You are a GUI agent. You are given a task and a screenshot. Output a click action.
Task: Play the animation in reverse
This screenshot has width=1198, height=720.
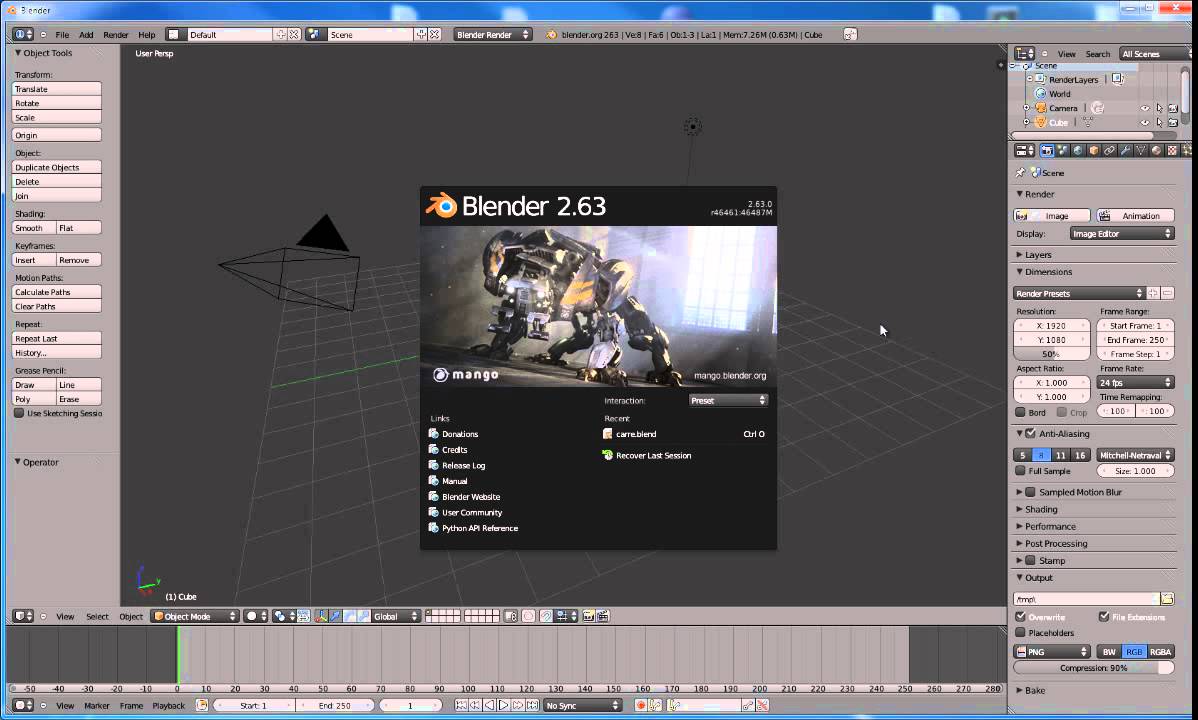pos(490,705)
